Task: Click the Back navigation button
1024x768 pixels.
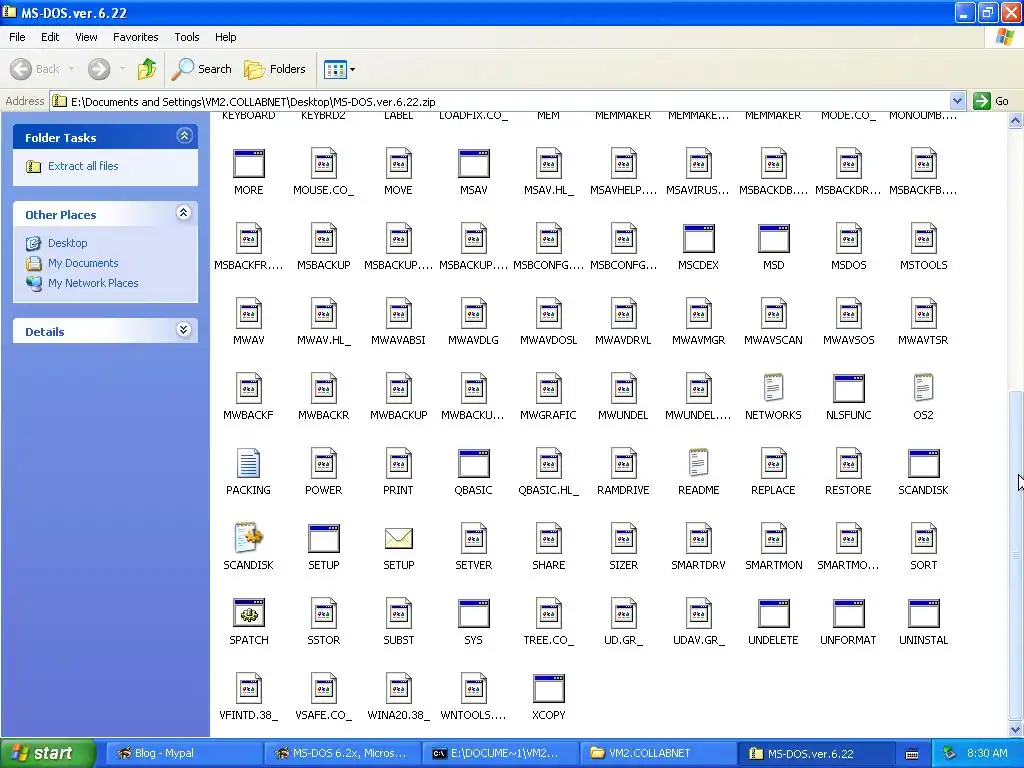Action: click(x=35, y=69)
